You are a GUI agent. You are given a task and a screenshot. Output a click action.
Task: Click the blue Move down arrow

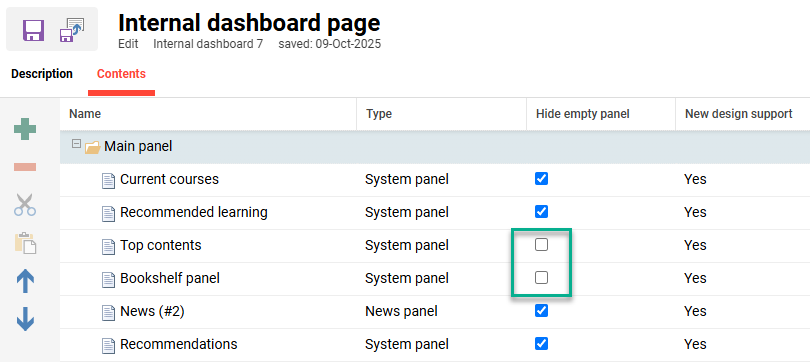point(25,319)
